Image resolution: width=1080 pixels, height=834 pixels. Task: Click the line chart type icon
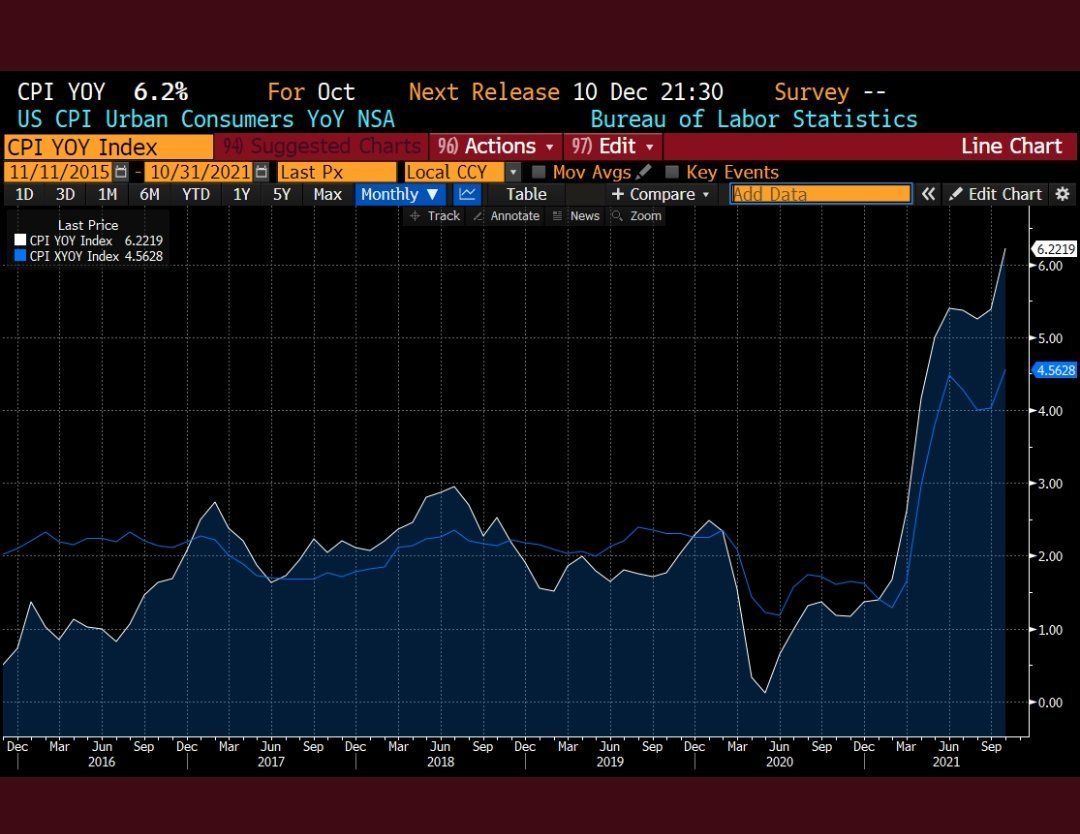click(468, 194)
